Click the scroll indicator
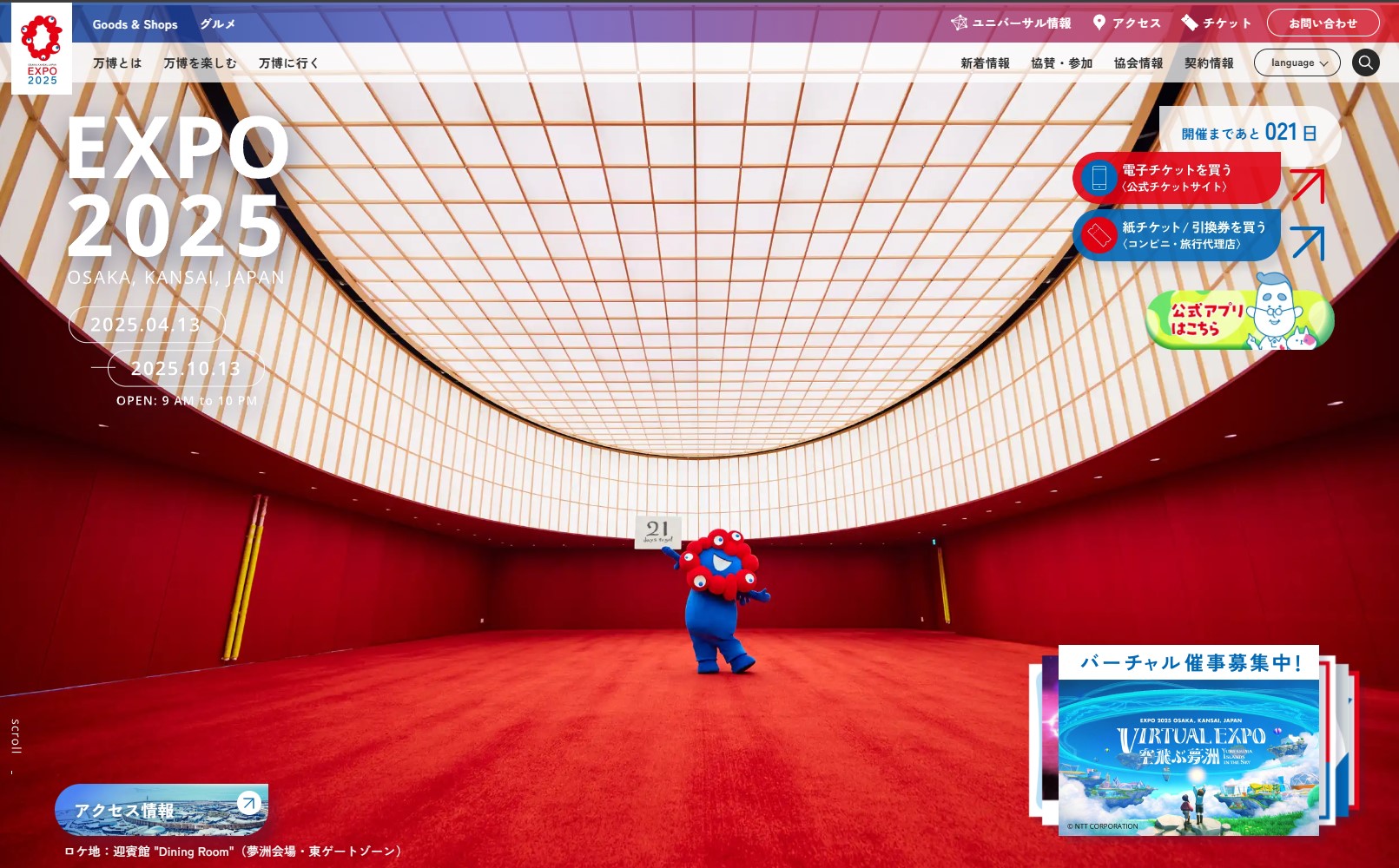The width and height of the screenshot is (1399, 868). pyautogui.click(x=15, y=745)
